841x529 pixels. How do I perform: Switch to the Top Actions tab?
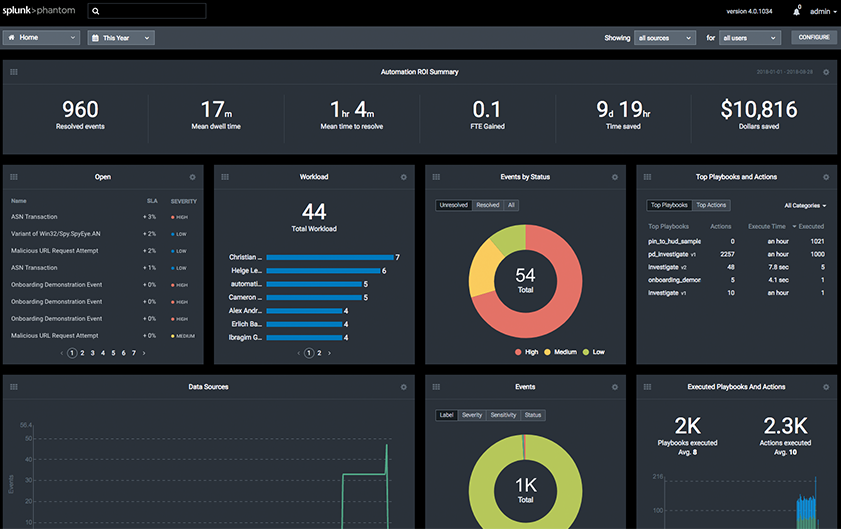tap(711, 205)
